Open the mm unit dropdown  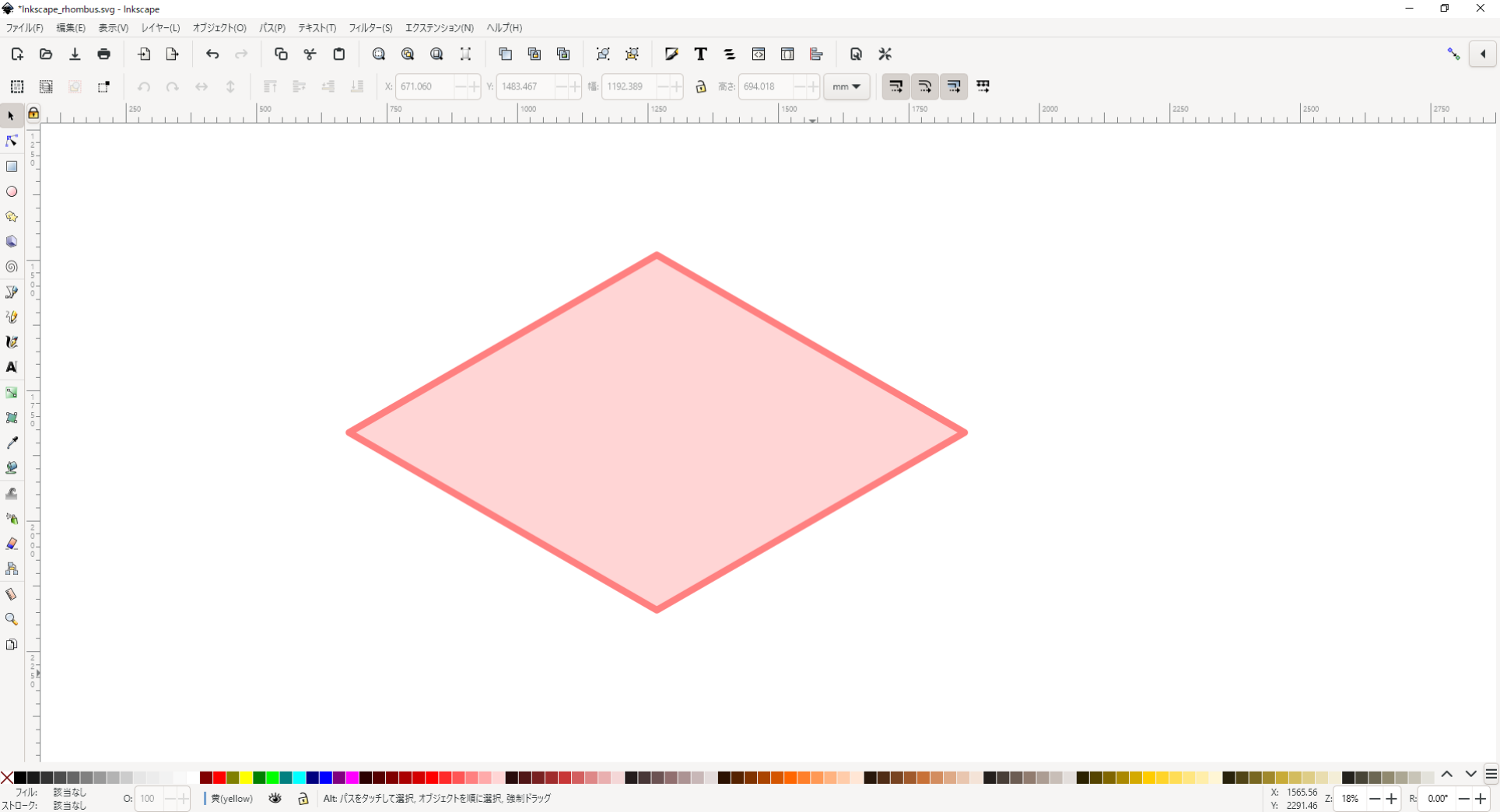coord(846,86)
